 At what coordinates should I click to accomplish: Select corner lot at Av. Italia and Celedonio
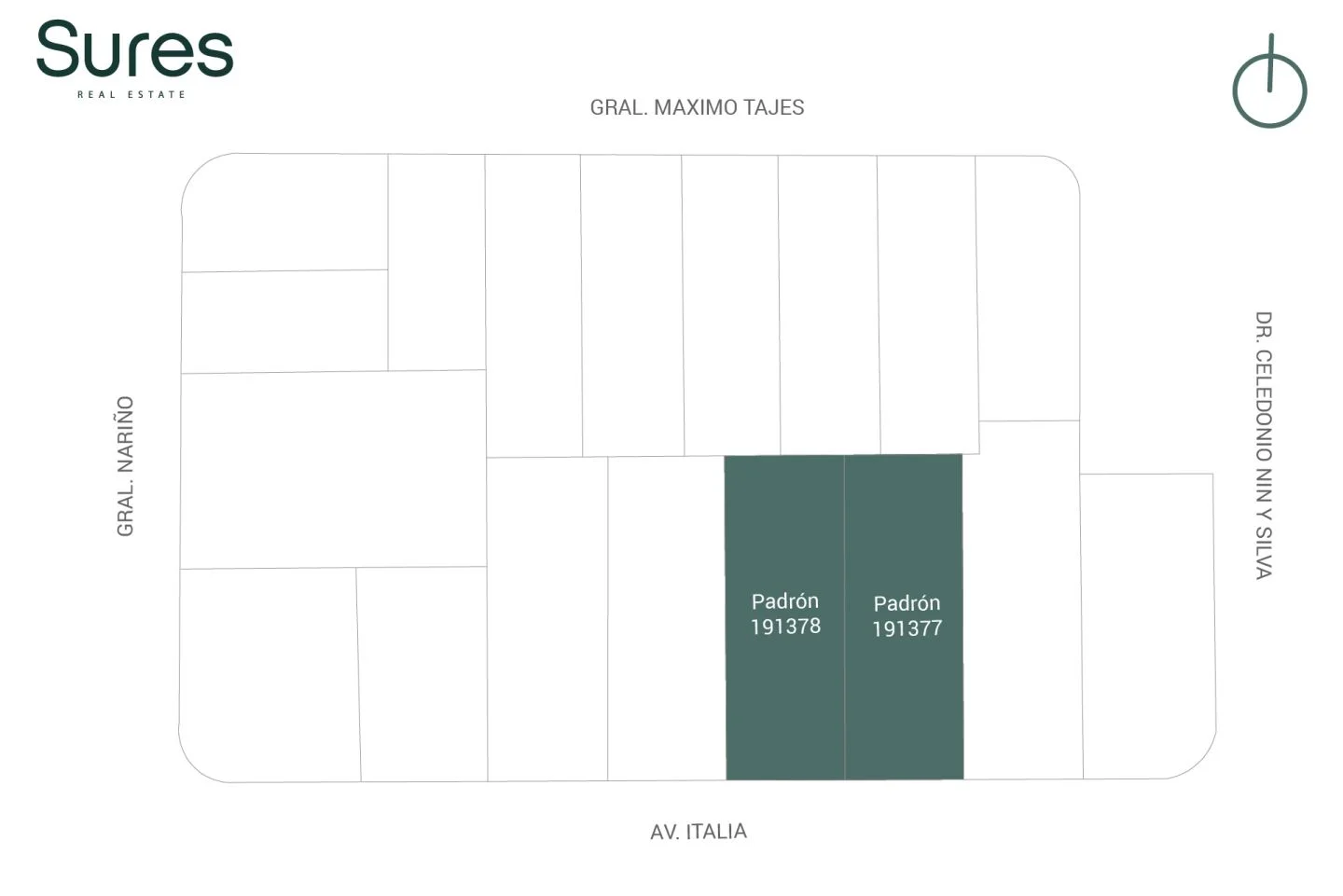1148,625
